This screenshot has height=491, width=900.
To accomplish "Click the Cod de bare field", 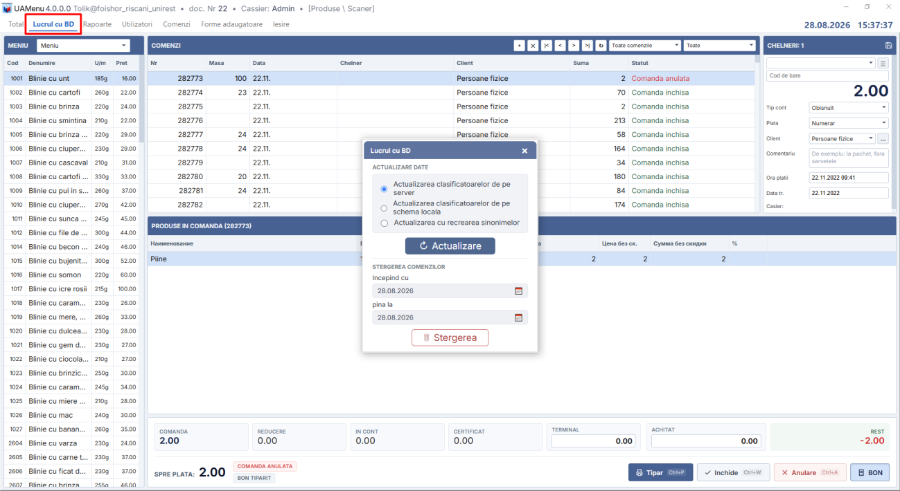I will coord(827,76).
